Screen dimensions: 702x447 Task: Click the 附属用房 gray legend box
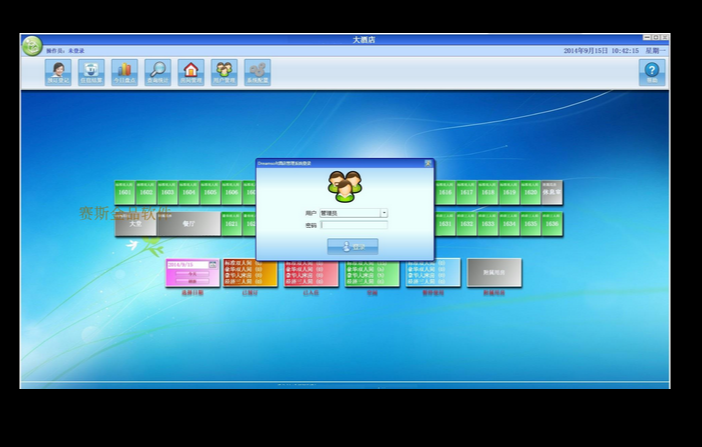494,272
